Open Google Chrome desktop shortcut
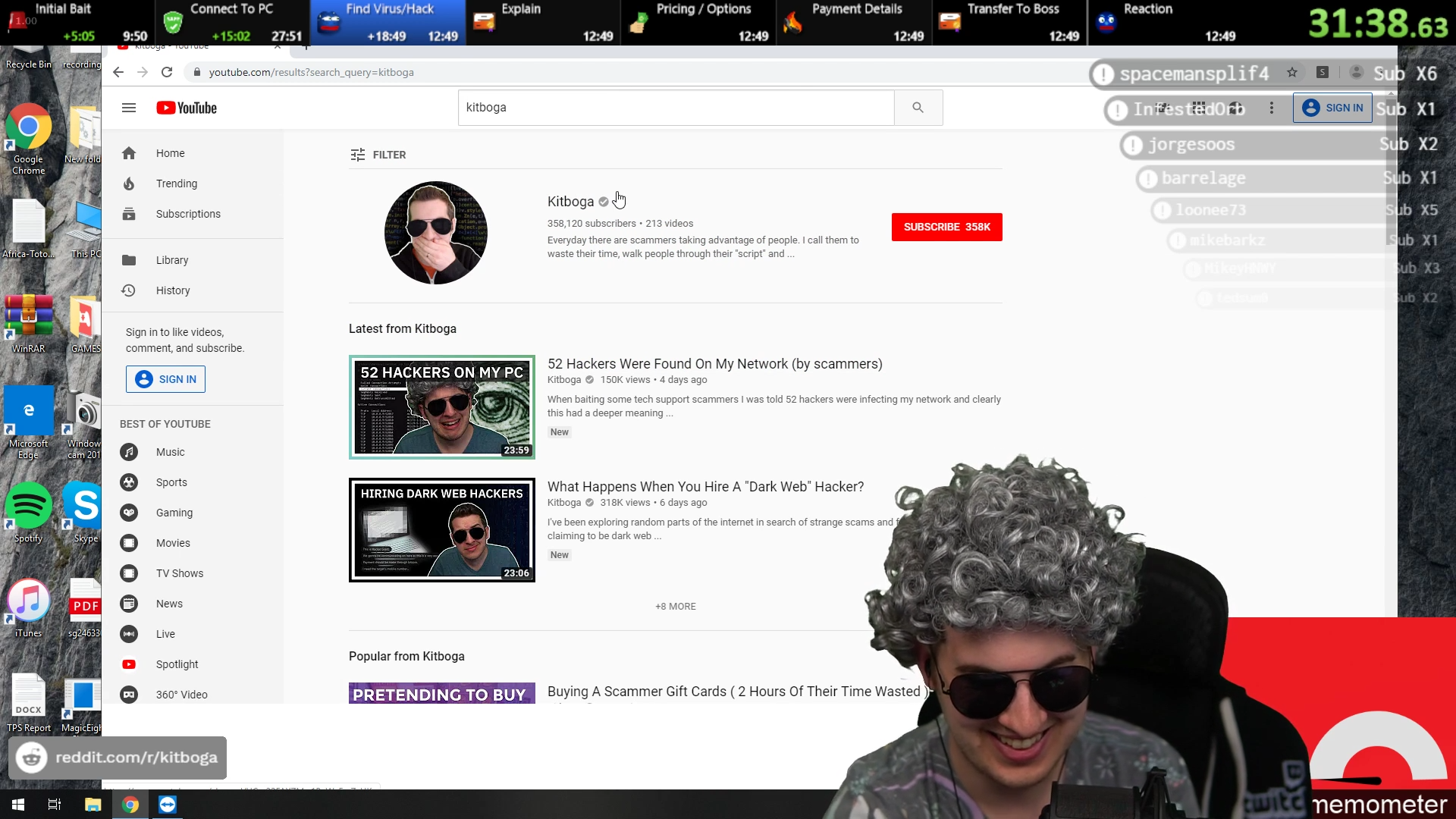This screenshot has width=1456, height=819. pos(28,139)
